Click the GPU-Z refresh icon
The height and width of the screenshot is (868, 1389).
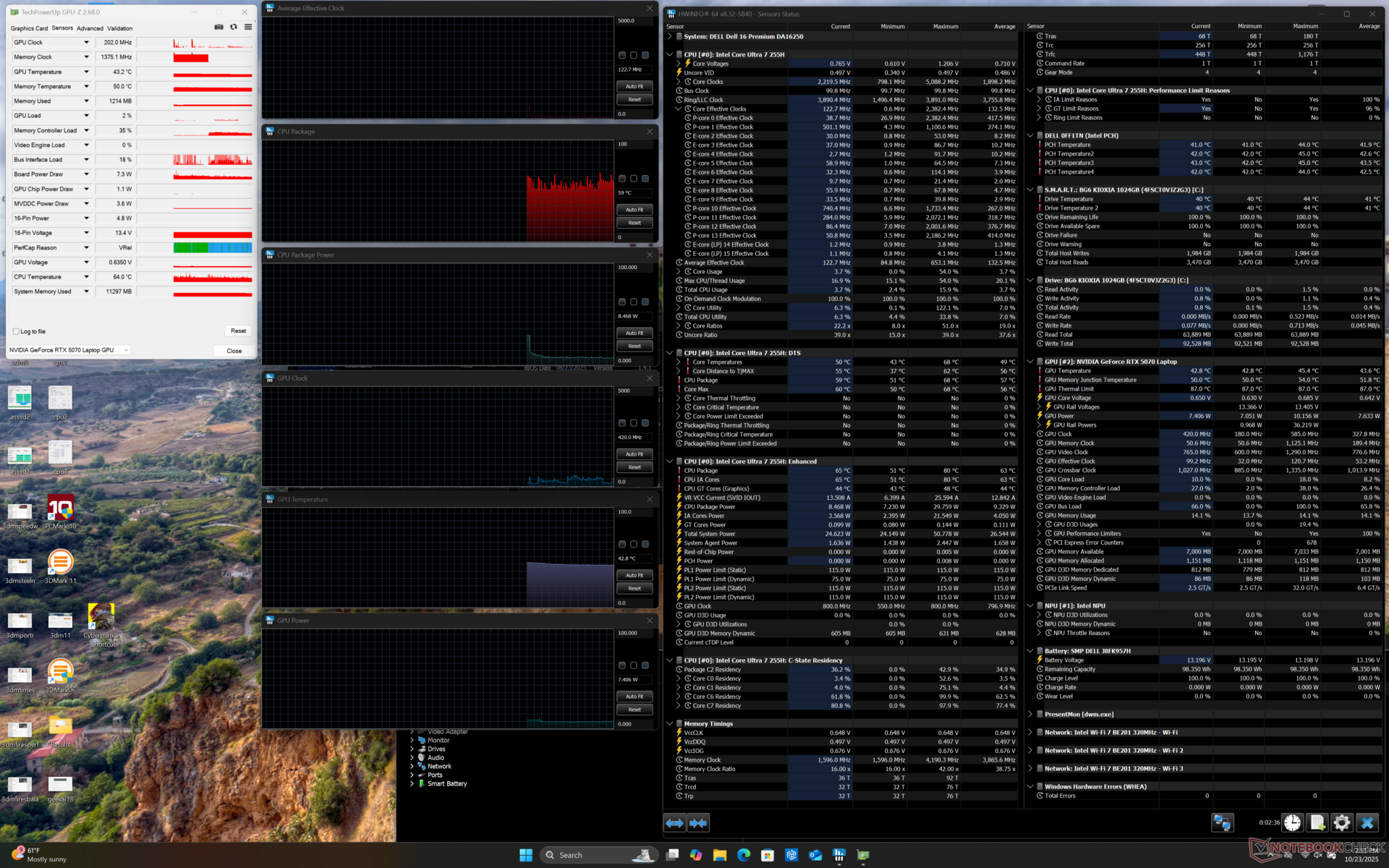(234, 27)
